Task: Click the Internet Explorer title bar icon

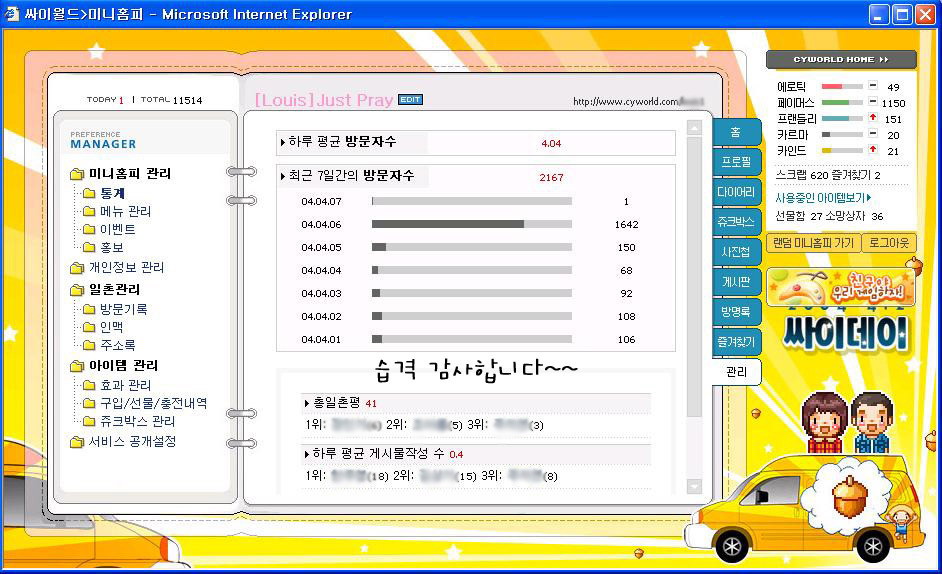Action: click(x=11, y=14)
